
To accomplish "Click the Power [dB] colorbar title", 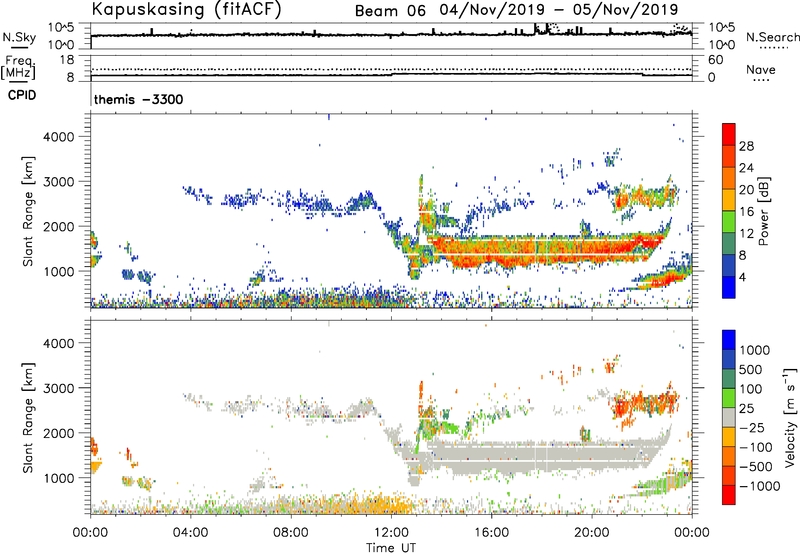I will click(764, 211).
